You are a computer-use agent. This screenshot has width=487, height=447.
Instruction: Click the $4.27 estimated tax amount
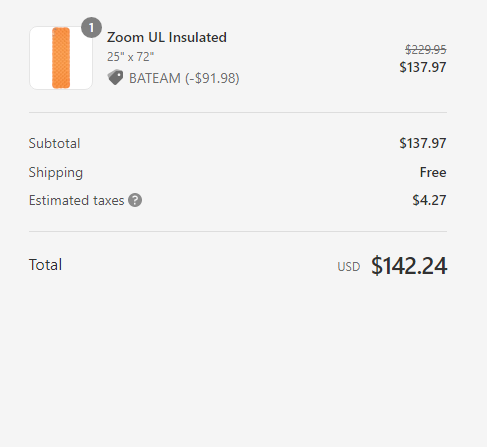click(x=429, y=200)
